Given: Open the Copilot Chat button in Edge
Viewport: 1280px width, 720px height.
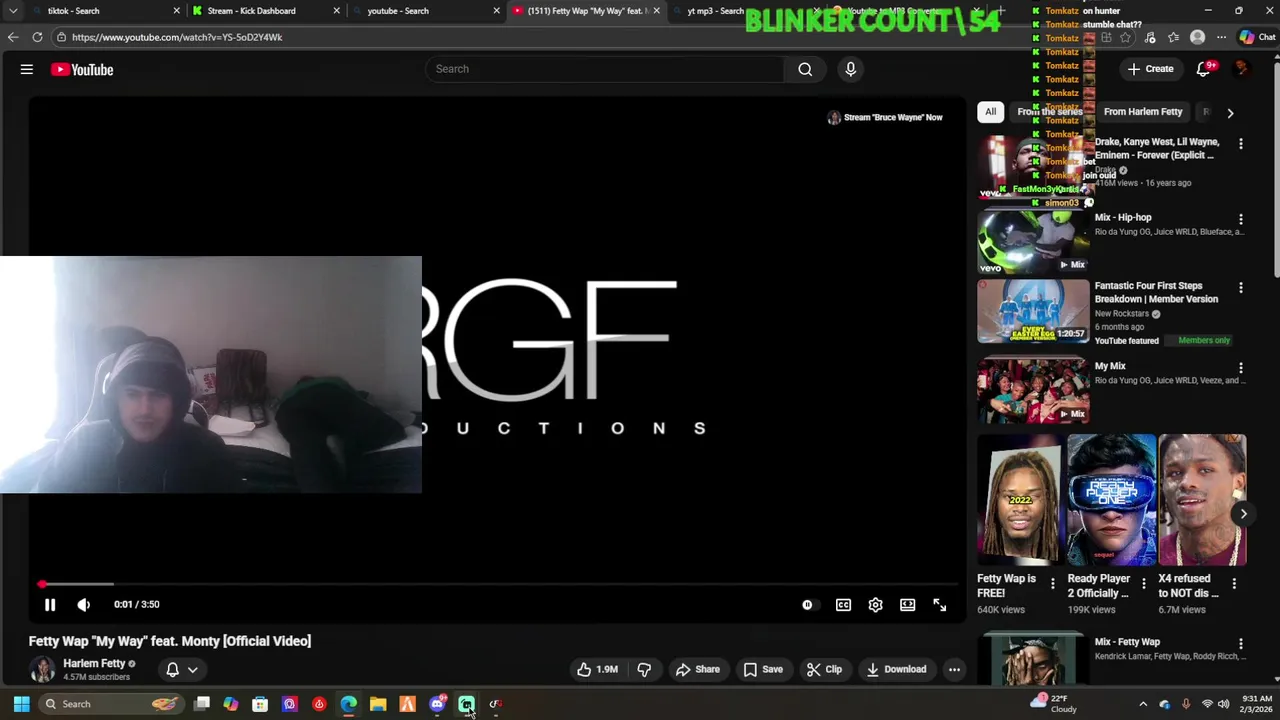Looking at the screenshot, I should pyautogui.click(x=1258, y=37).
